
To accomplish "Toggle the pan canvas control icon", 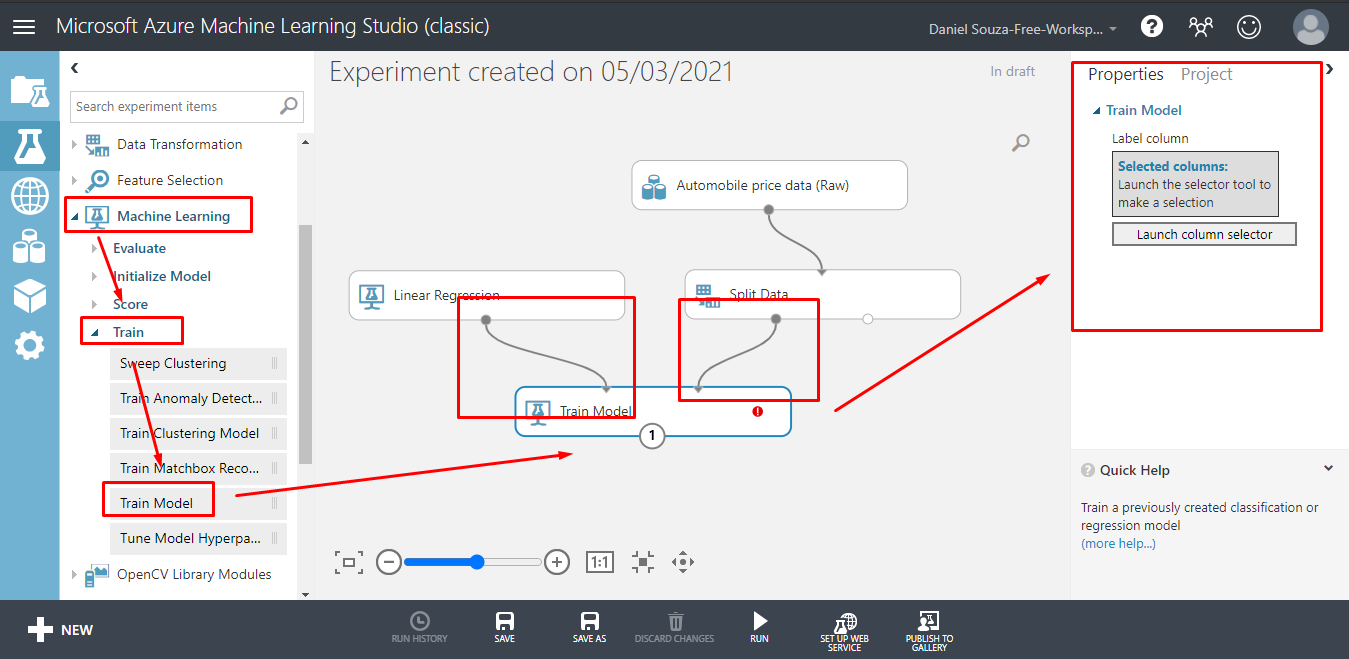I will pos(683,562).
